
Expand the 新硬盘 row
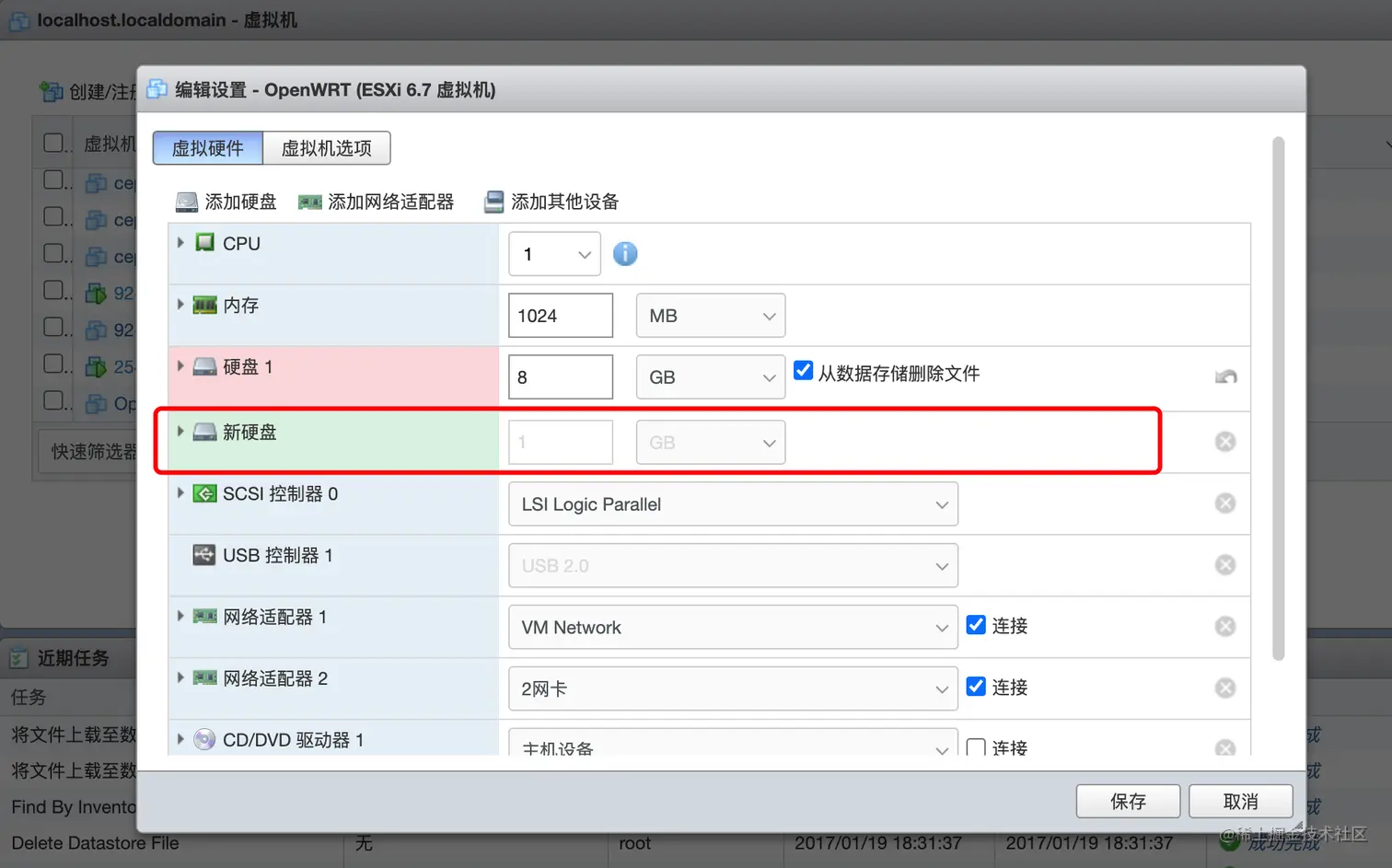tap(180, 432)
